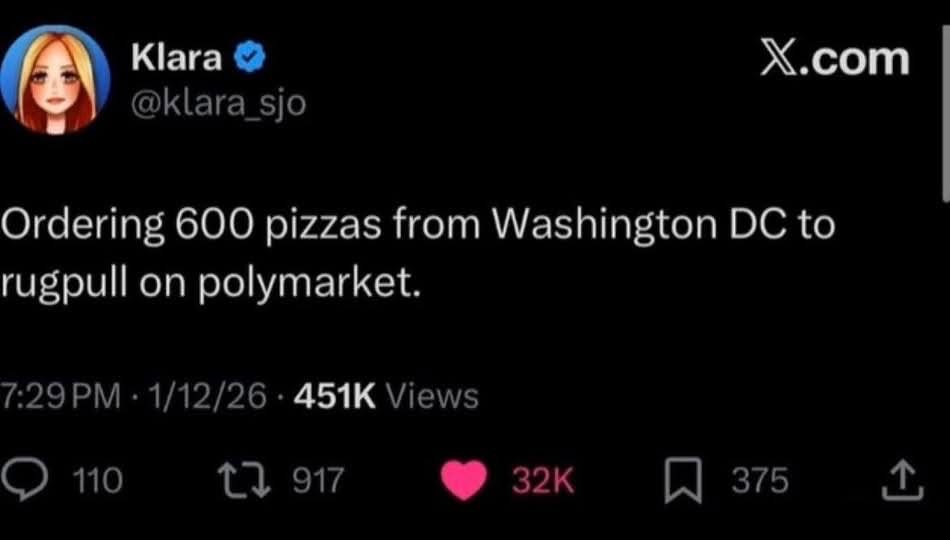Open Klara's profile avatar picture
Screen dimensions: 950x540
tap(56, 79)
